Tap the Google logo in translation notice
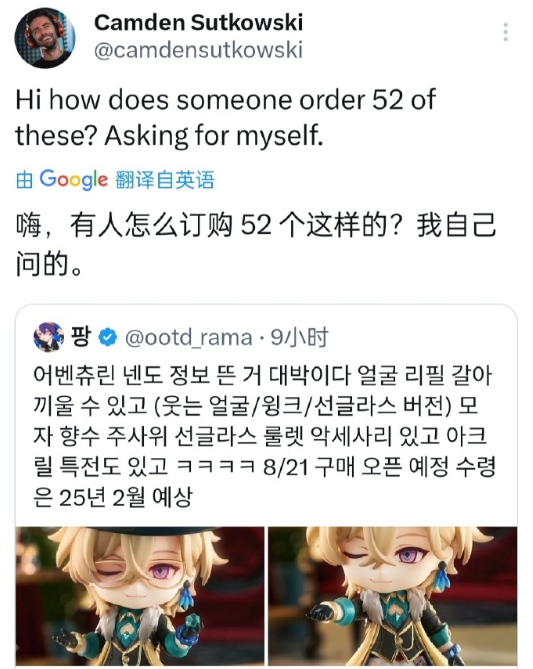Image resolution: width=533 pixels, height=669 pixels. (x=74, y=180)
